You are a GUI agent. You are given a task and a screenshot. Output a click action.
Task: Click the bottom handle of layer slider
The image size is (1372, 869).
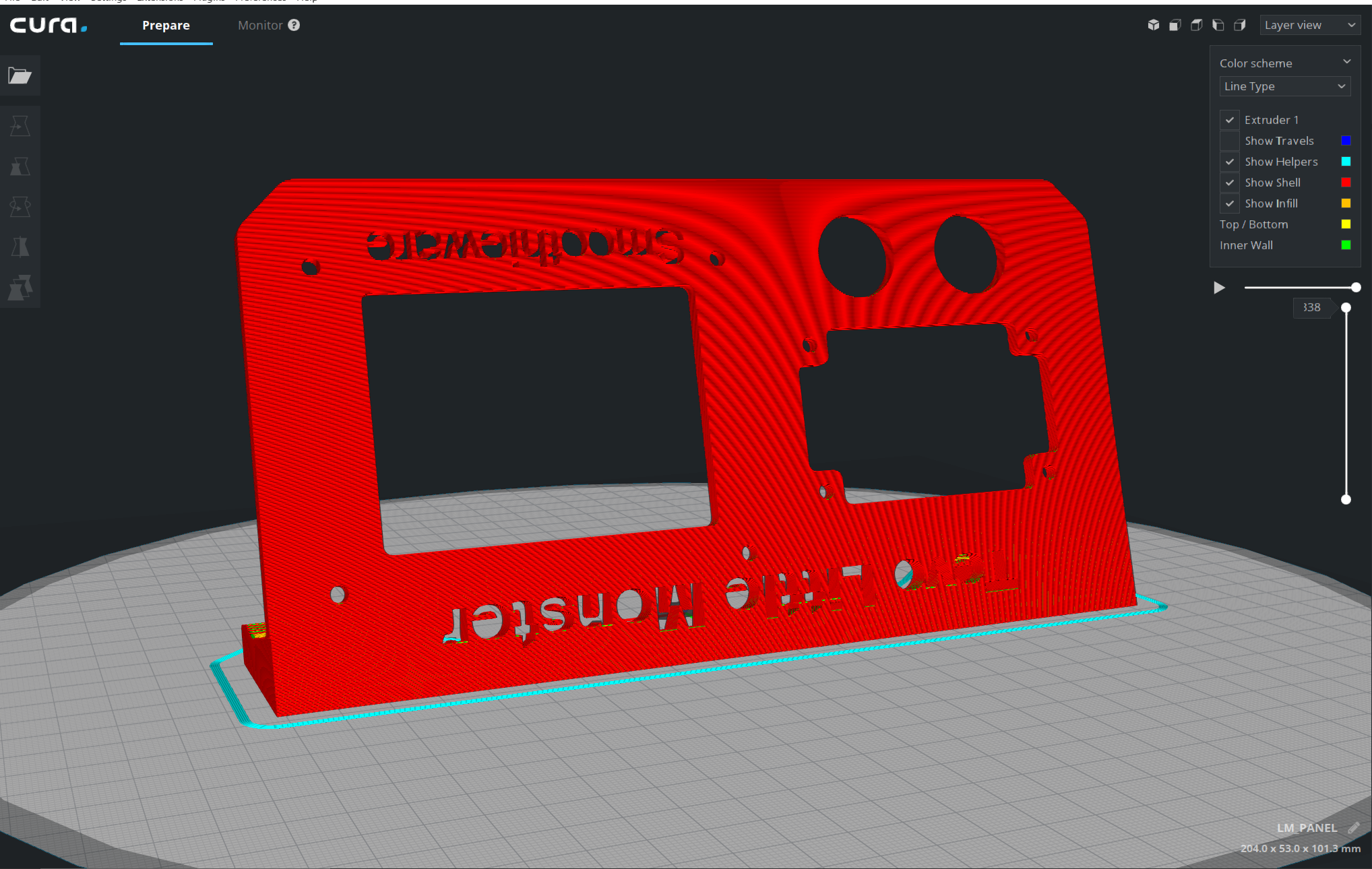point(1346,499)
